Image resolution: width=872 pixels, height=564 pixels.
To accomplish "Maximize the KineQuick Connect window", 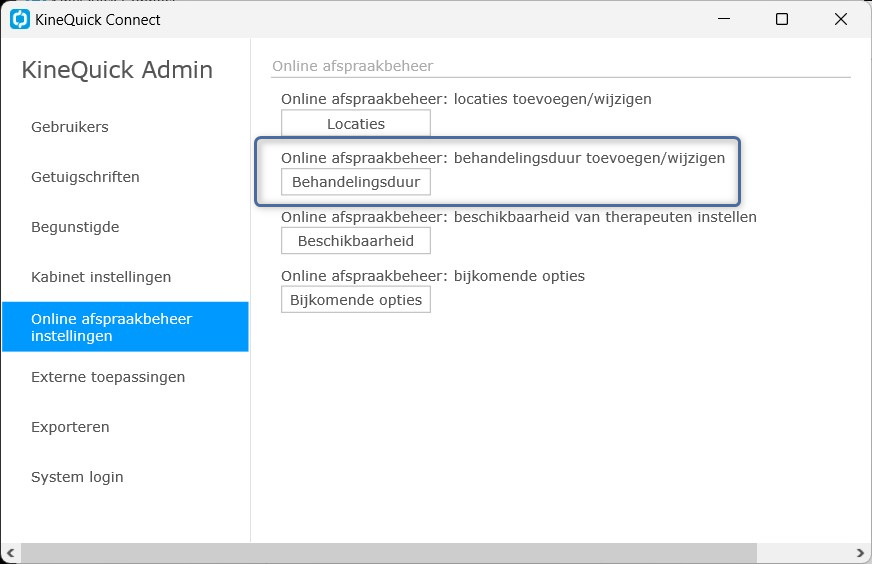I will (782, 19).
